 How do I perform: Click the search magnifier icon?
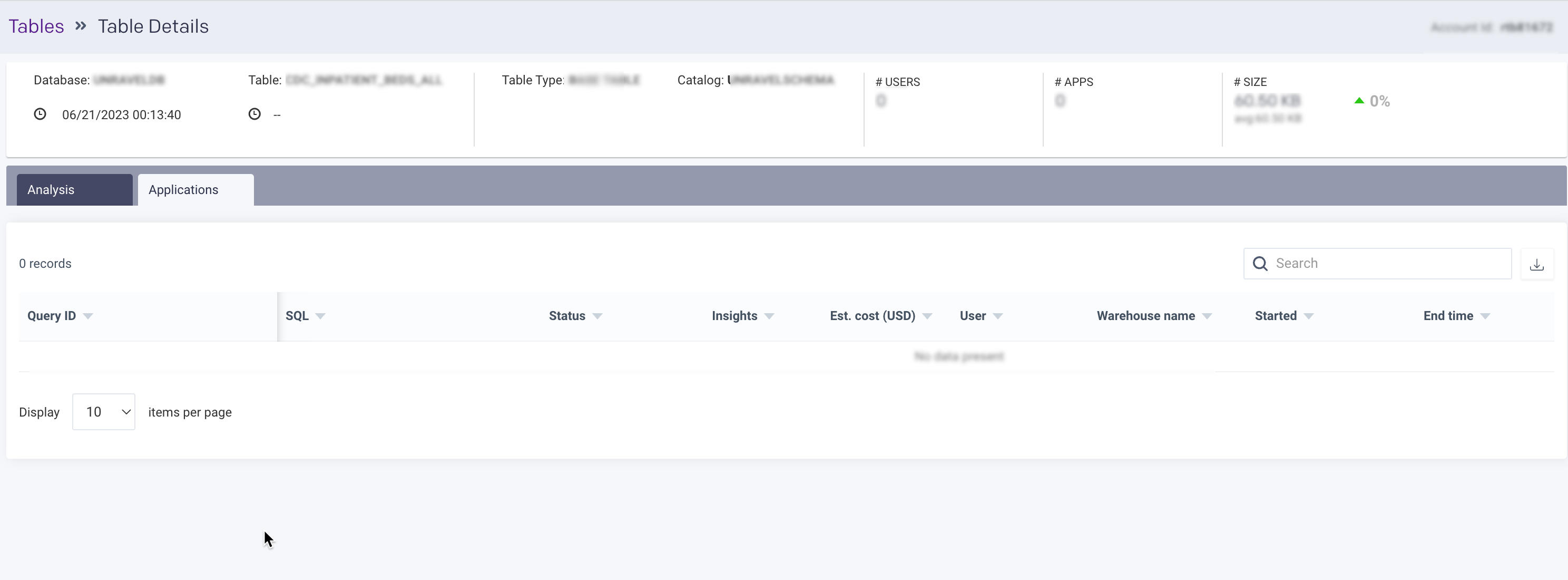[x=1260, y=263]
